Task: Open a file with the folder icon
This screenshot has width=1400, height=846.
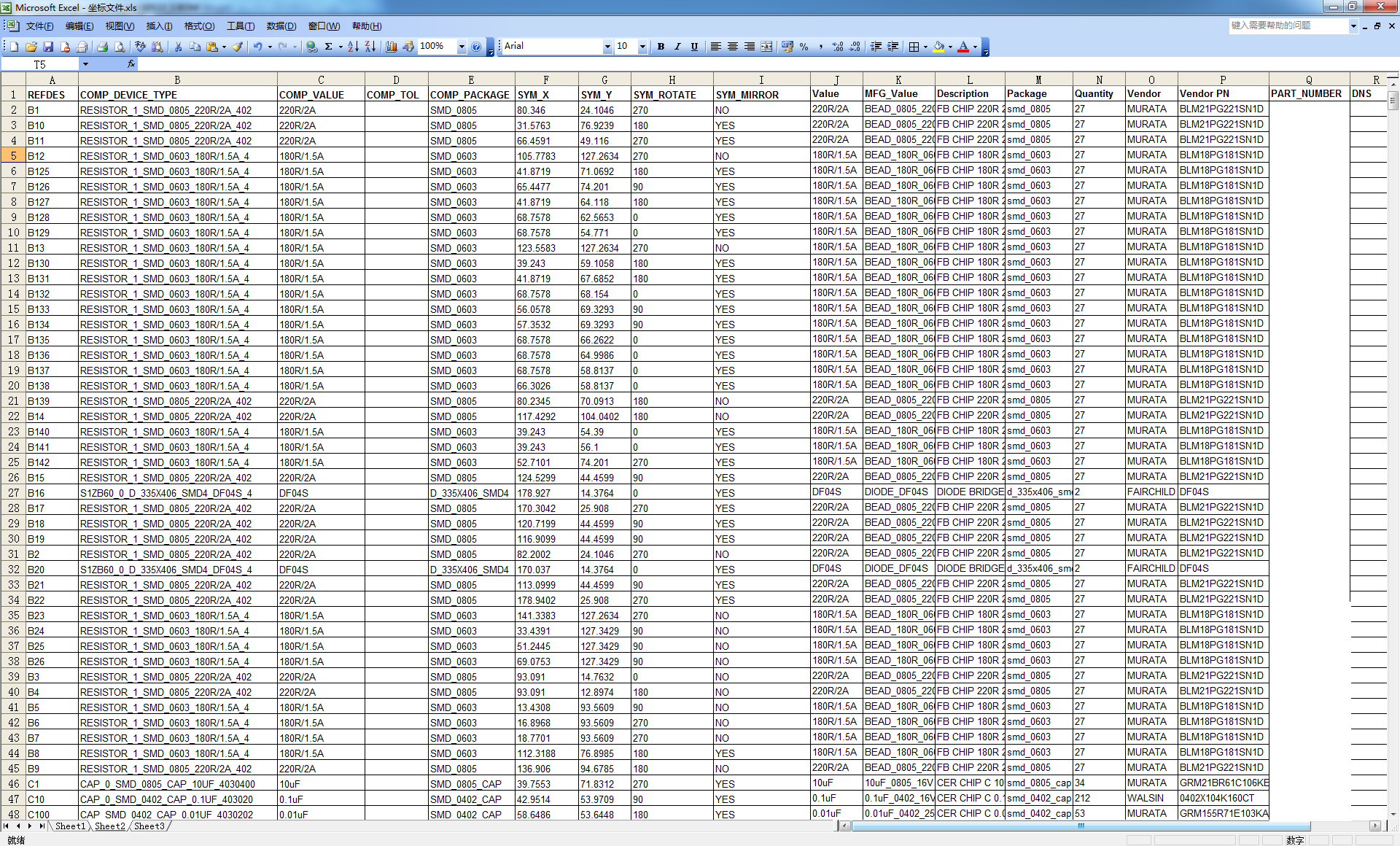Action: click(31, 47)
